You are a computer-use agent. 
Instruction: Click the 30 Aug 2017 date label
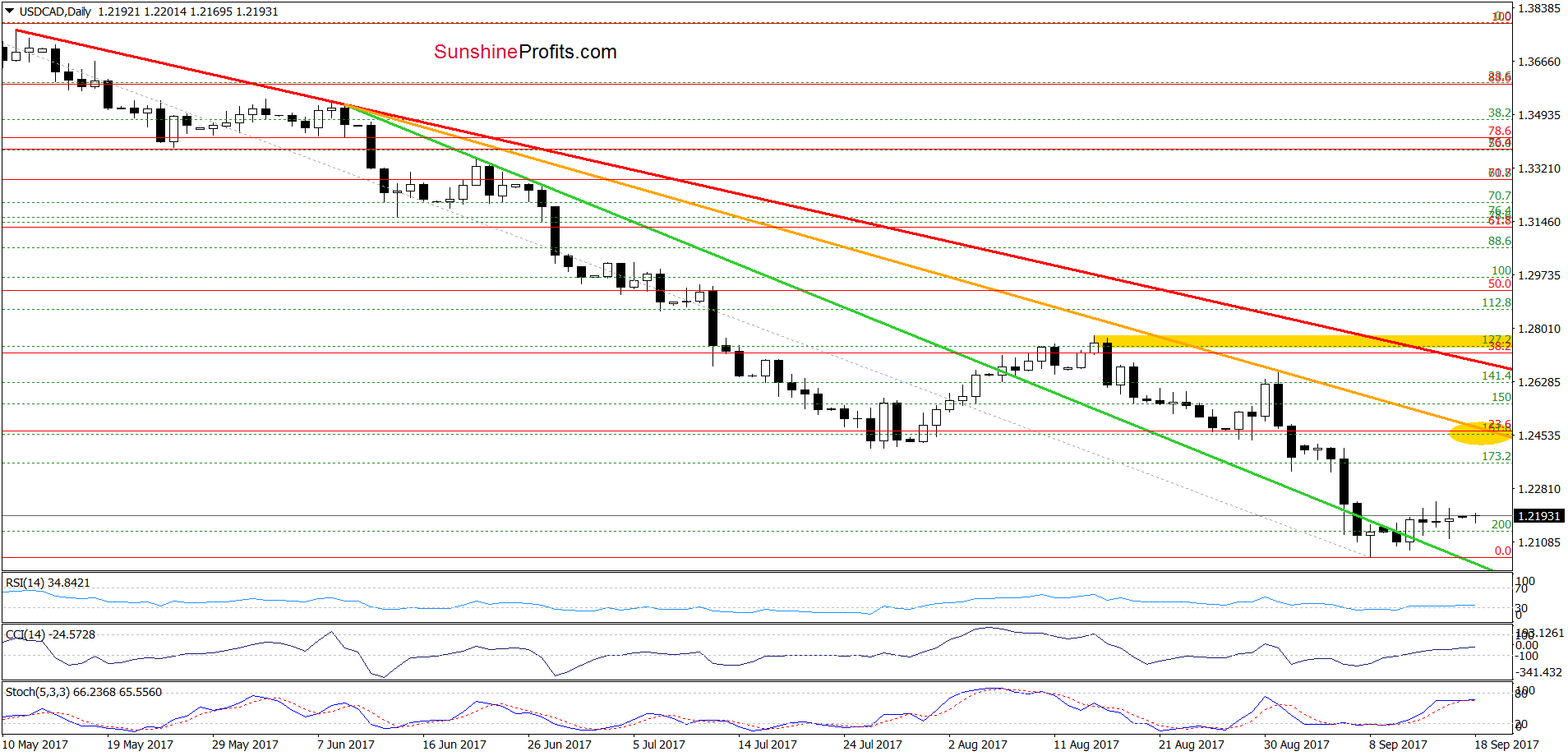point(1297,744)
